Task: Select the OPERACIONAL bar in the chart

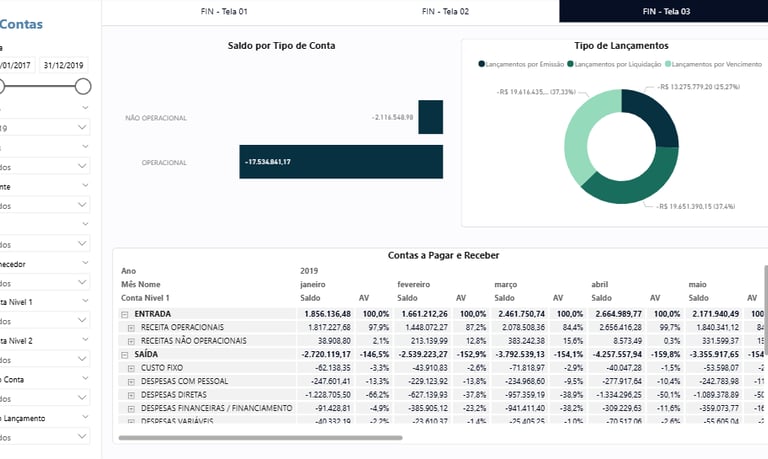Action: [x=341, y=162]
